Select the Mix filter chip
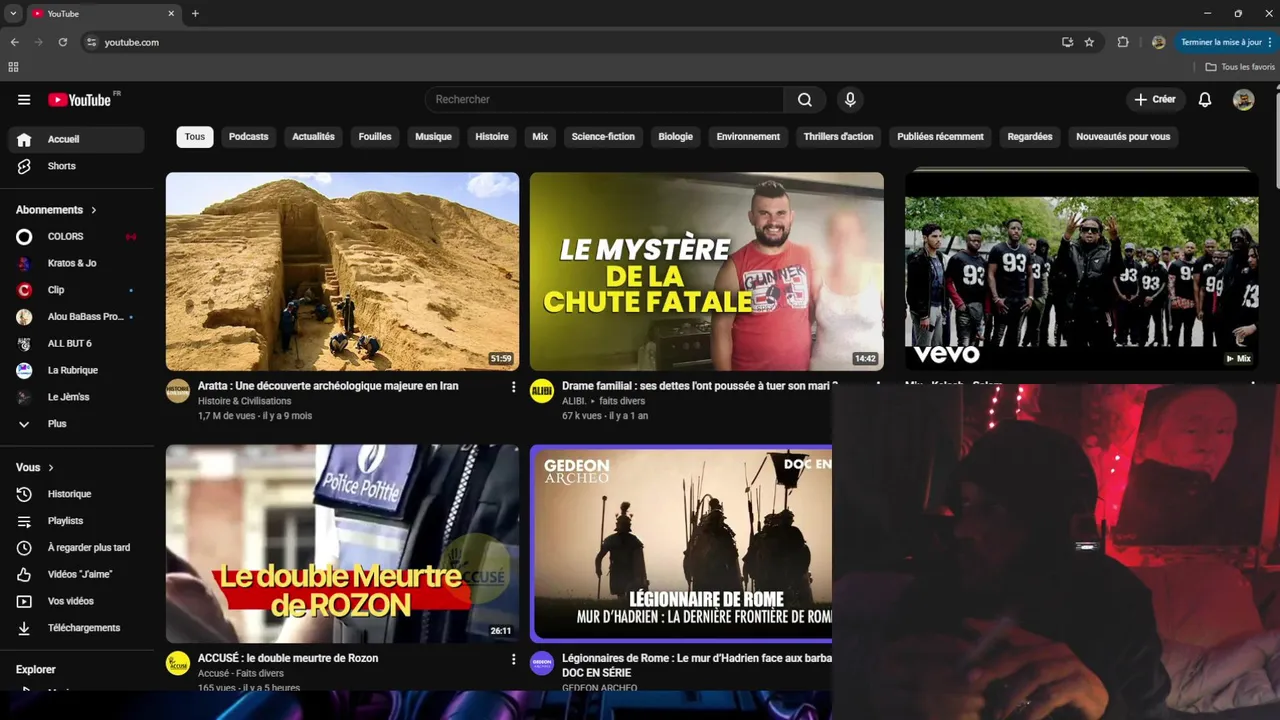This screenshot has height=720, width=1280. pos(540,137)
